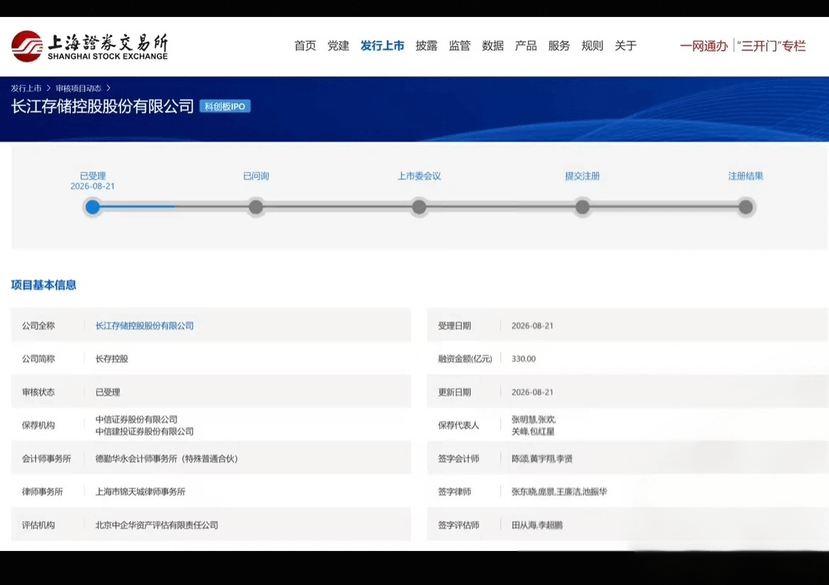The image size is (829, 585).
Task: Click the 更新日期 value 2026-08-21
Action: click(x=532, y=392)
